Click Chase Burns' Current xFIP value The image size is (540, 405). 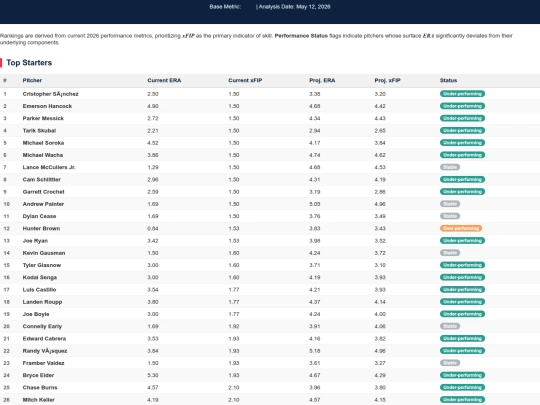[x=233, y=387]
